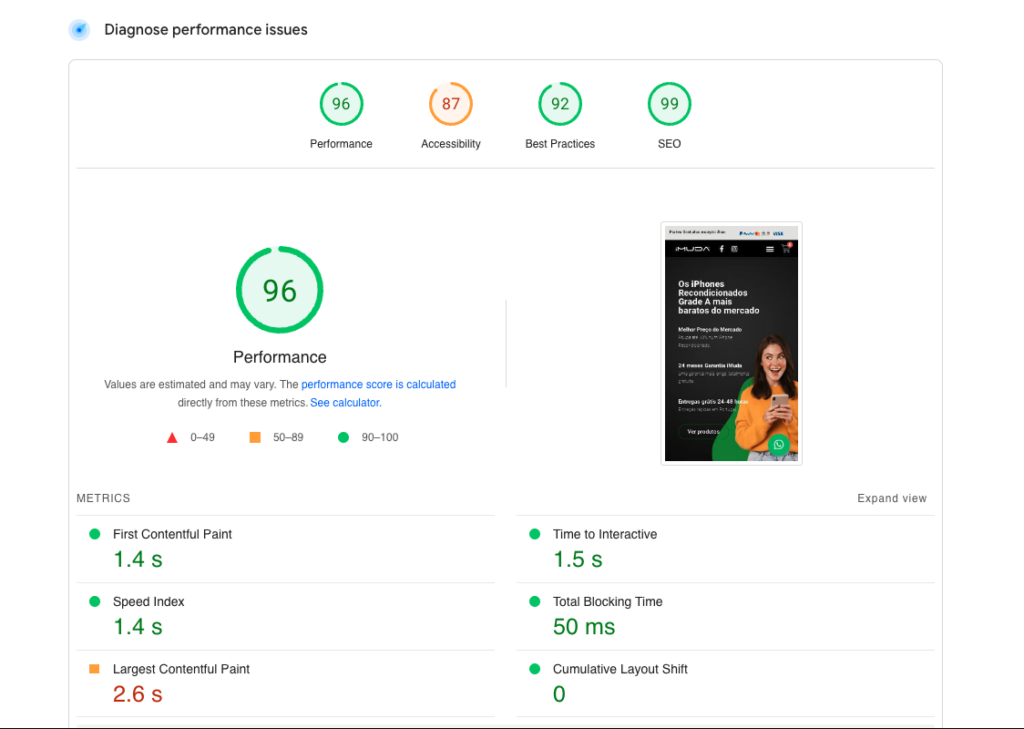
Task: Click the Instagram icon in the preview header
Action: pyautogui.click(x=735, y=249)
